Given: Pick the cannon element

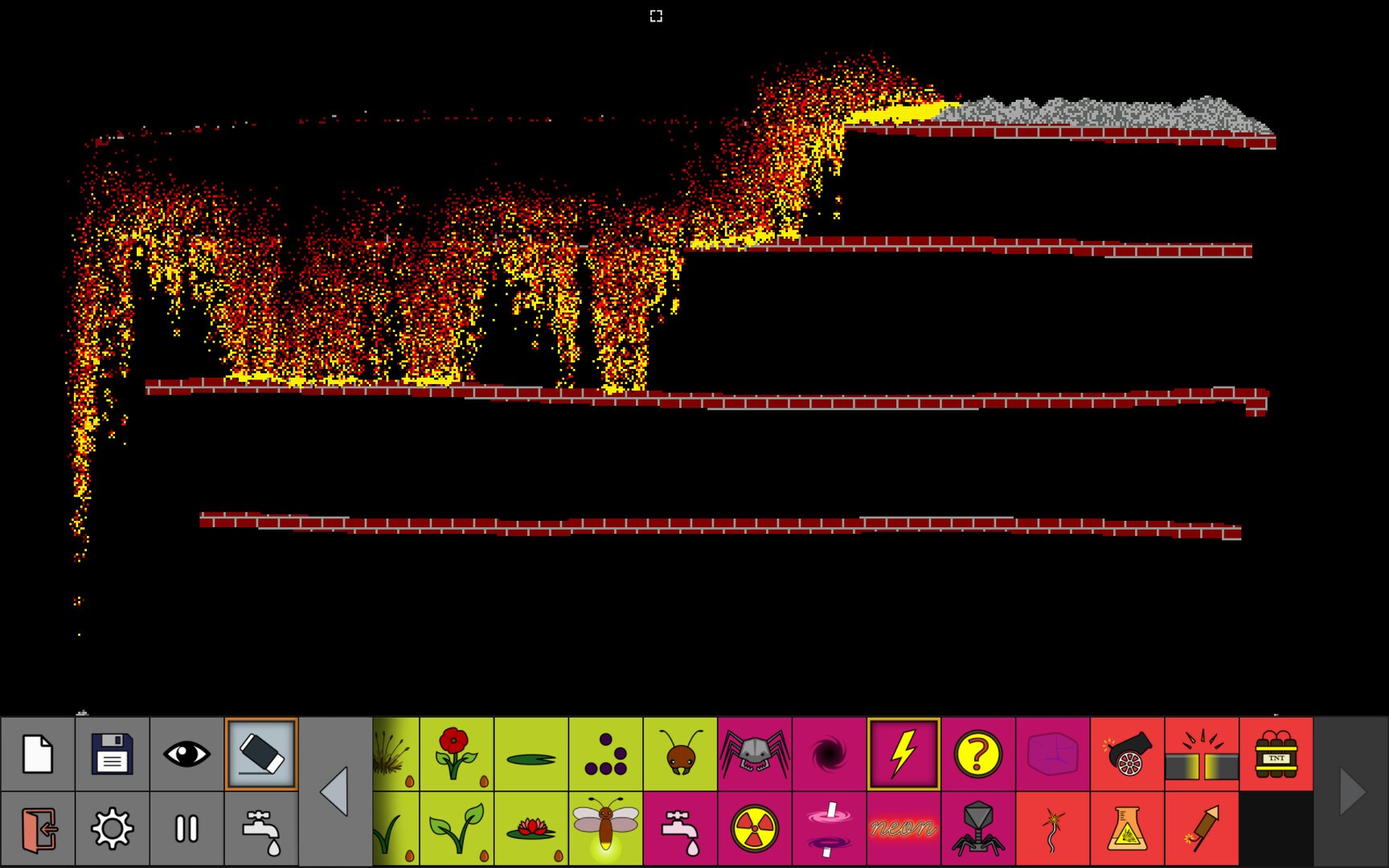Looking at the screenshot, I should click(x=1127, y=754).
